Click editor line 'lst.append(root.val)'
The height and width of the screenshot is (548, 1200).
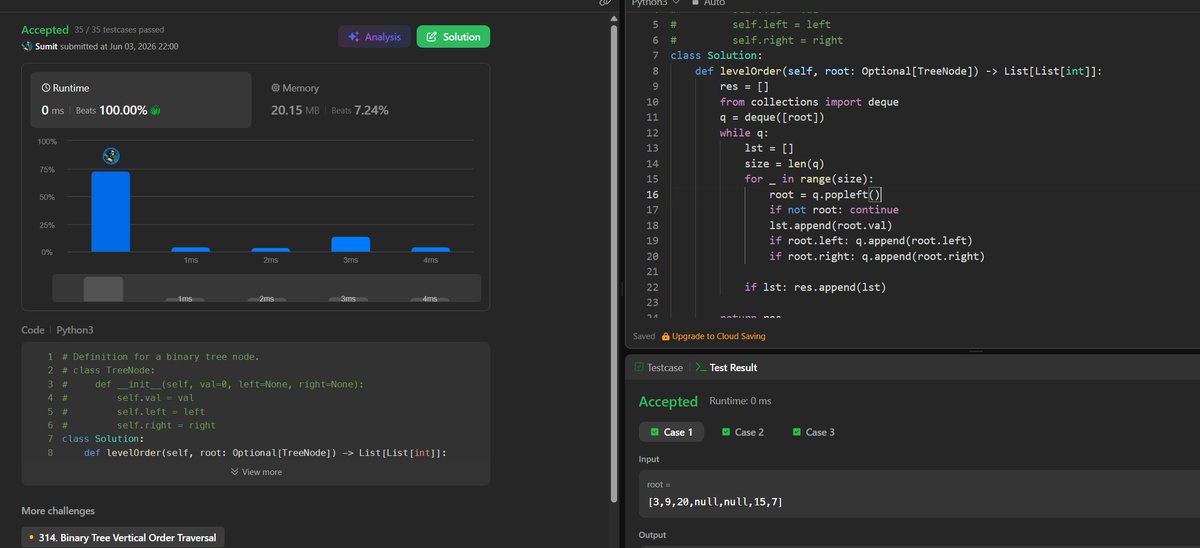pyautogui.click(x=831, y=225)
